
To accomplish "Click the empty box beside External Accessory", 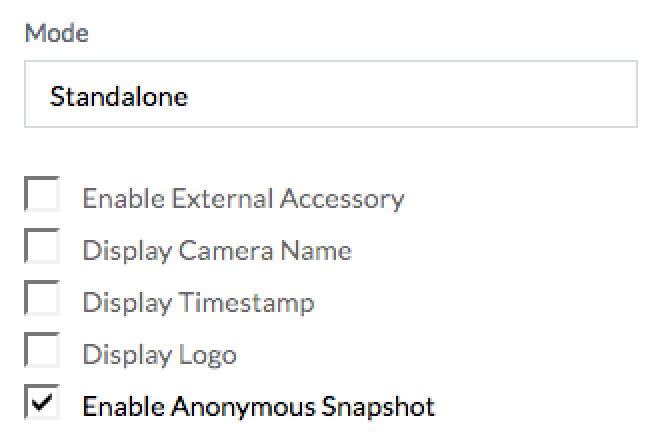I will 43,197.
